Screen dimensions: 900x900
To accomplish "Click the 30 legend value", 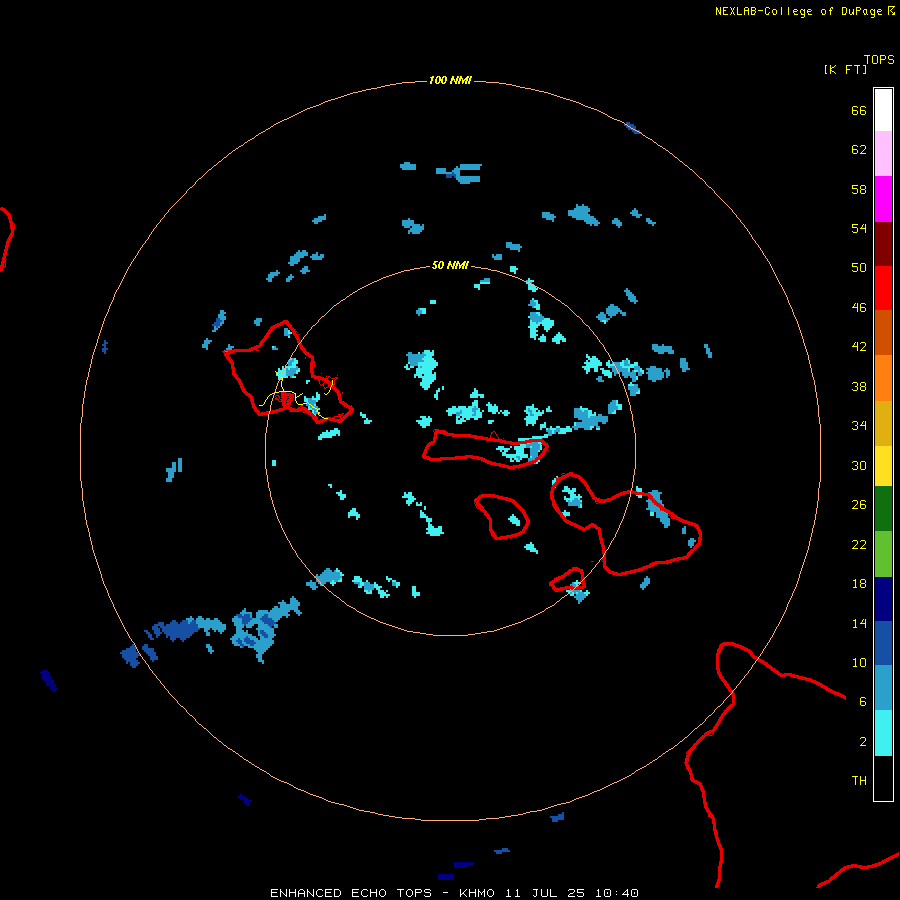I will point(859,465).
